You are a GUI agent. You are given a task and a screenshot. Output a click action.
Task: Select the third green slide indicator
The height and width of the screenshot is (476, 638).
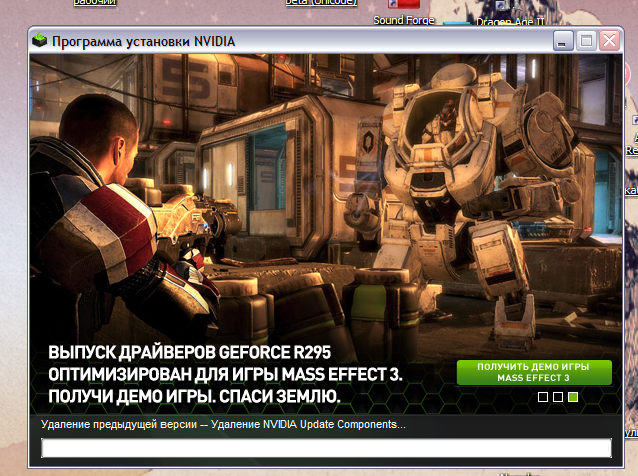point(573,397)
